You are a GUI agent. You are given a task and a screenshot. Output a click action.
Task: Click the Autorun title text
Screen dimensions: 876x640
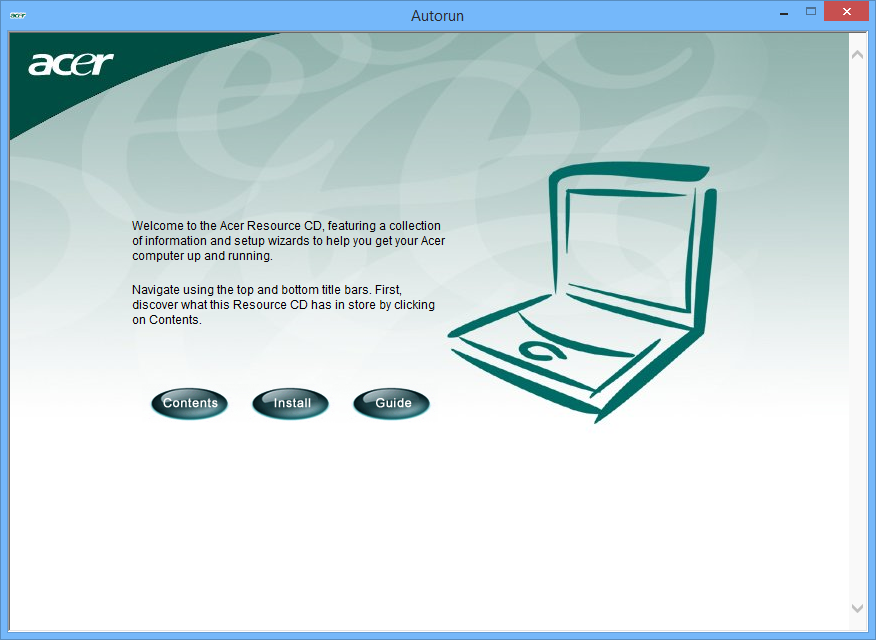(x=437, y=16)
